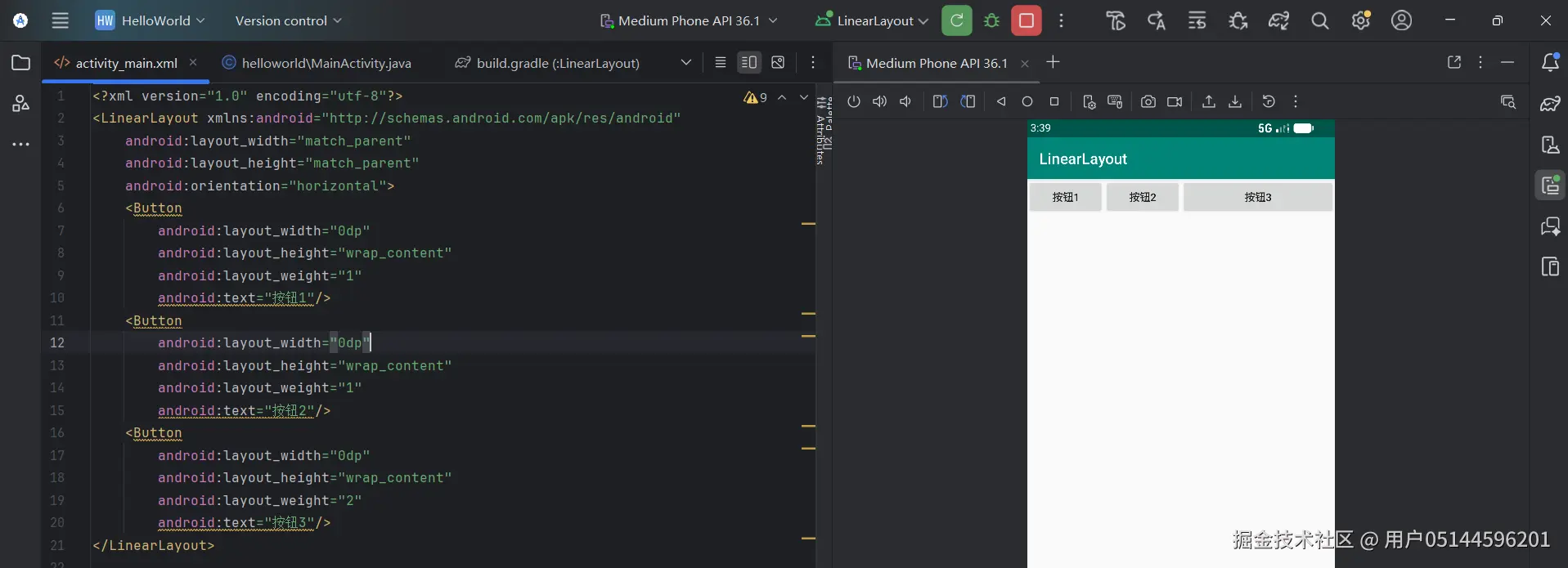Viewport: 1568px width, 568px height.
Task: Close the Medium Phone API 36.1 device tab
Action: 1024,63
